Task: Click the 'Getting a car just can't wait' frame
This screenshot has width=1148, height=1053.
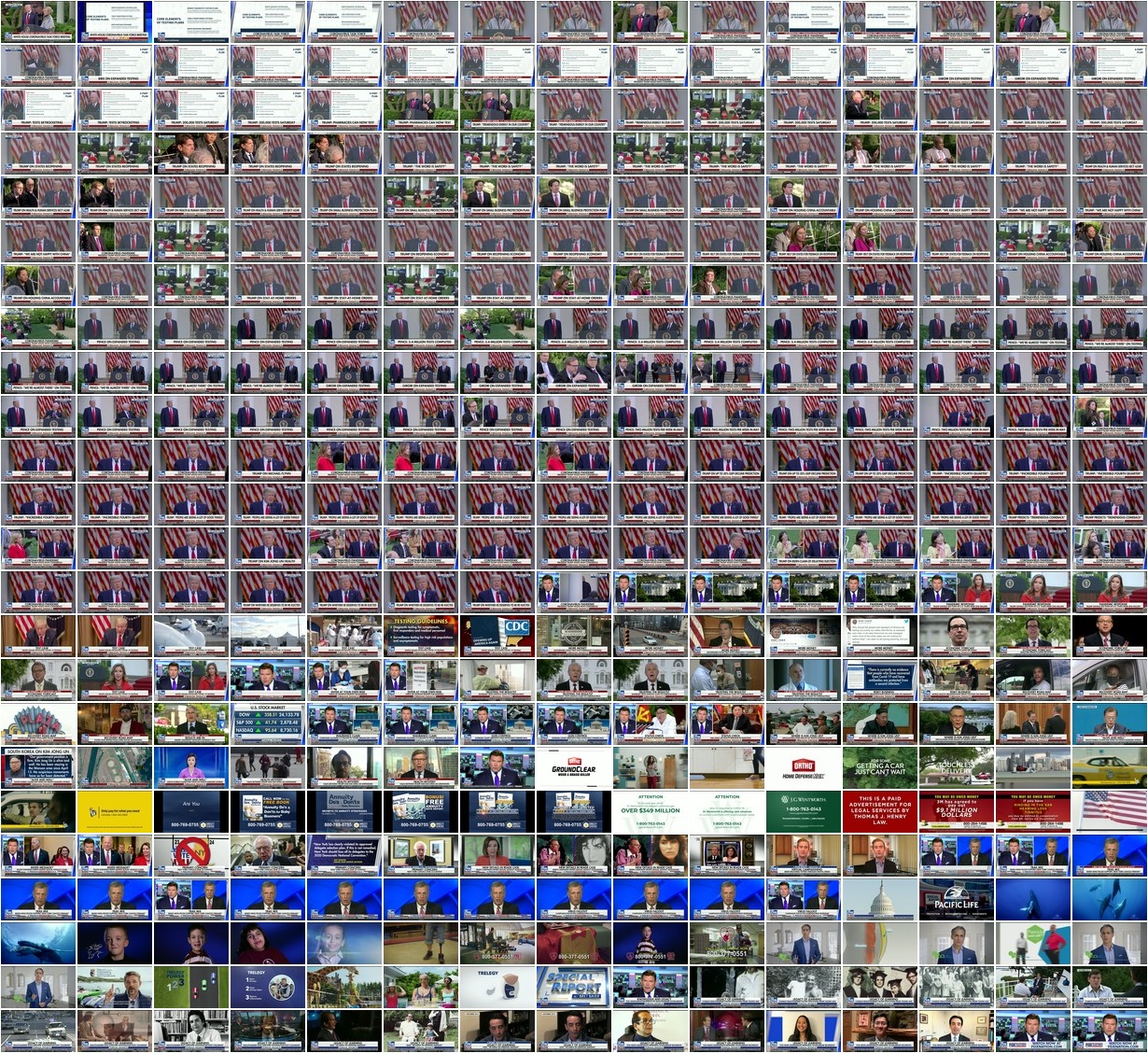Action: tap(880, 766)
